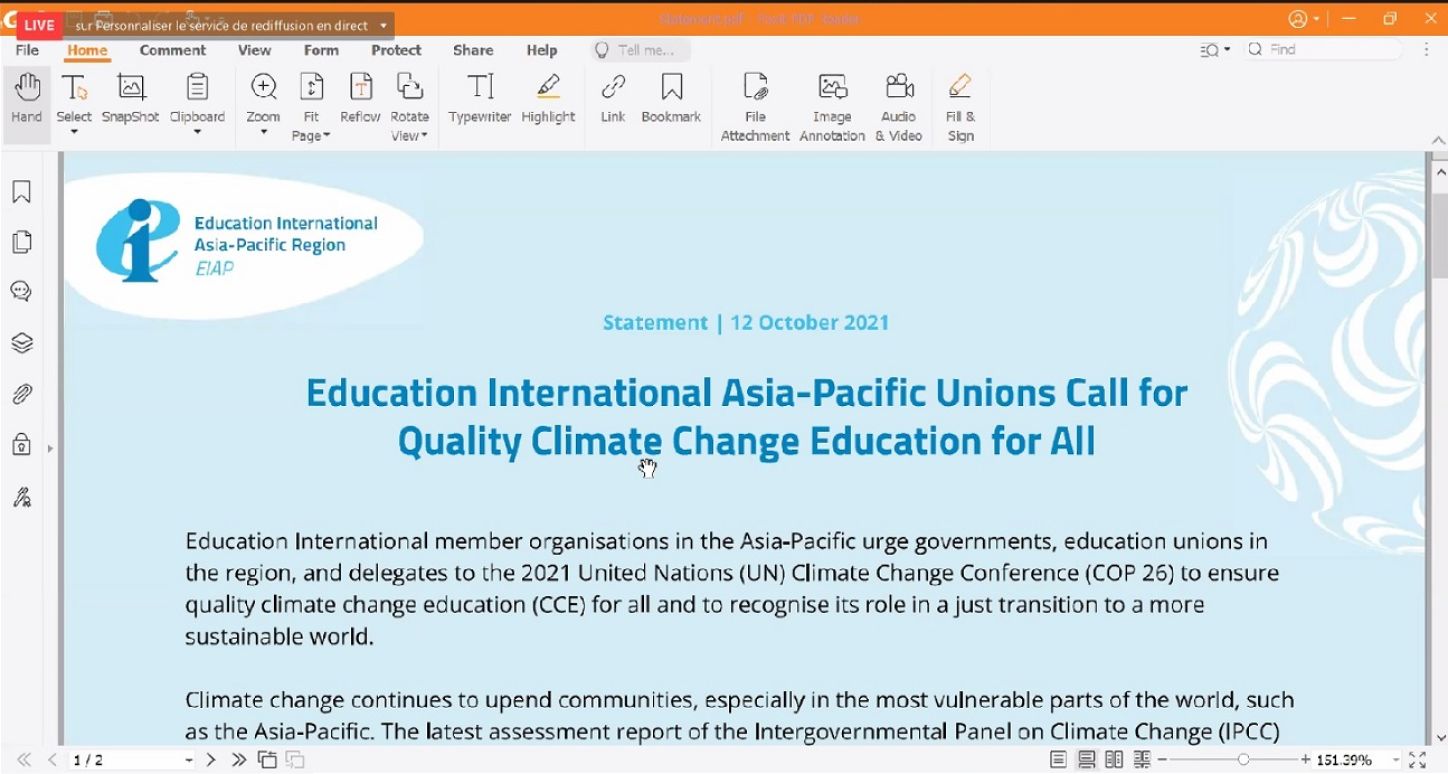Activate the Select tool icon

click(74, 88)
